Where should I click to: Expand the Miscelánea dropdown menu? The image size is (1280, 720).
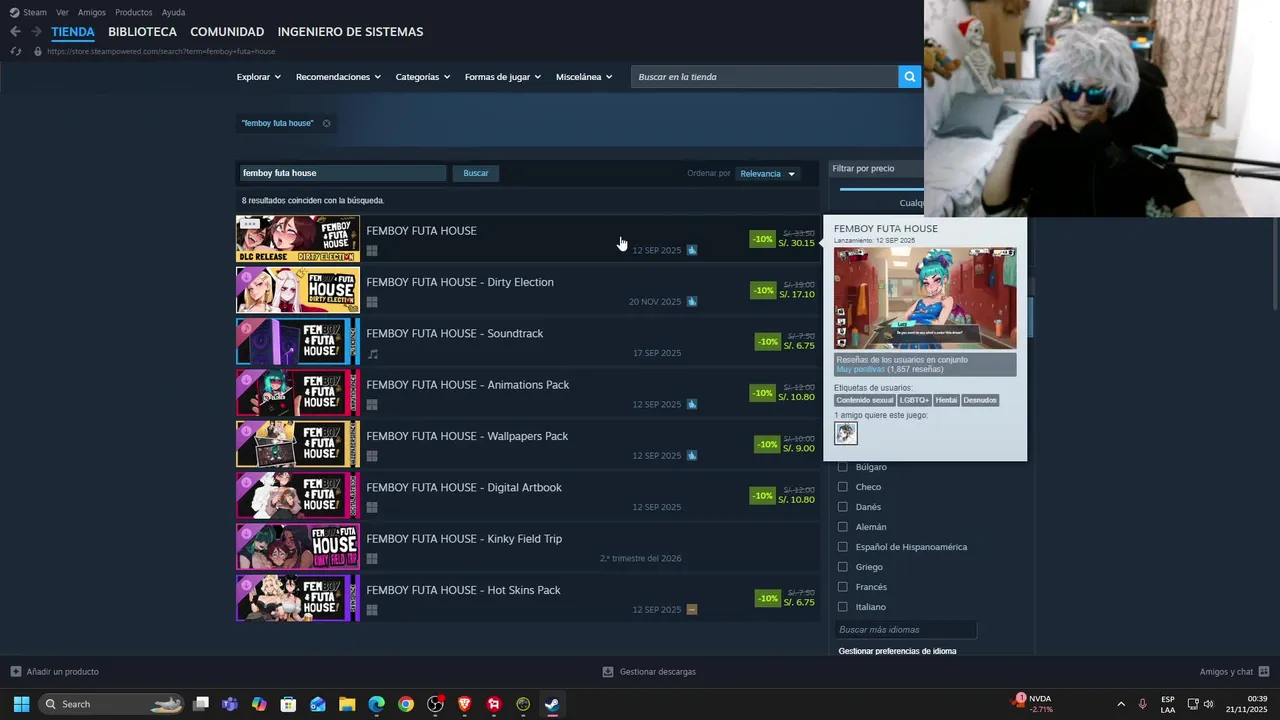[584, 77]
